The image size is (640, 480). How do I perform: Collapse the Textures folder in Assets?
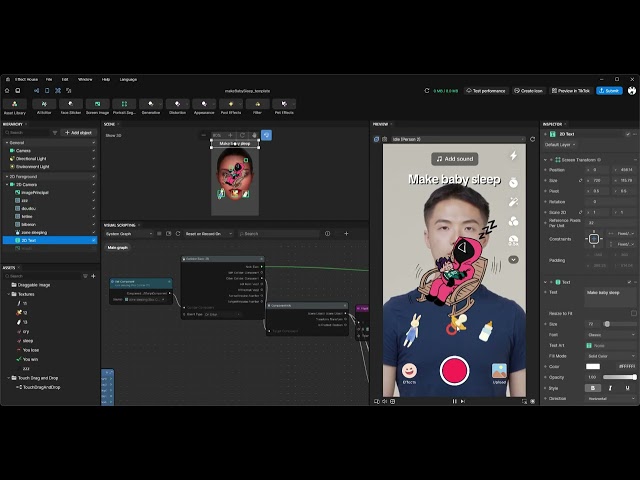click(9, 294)
